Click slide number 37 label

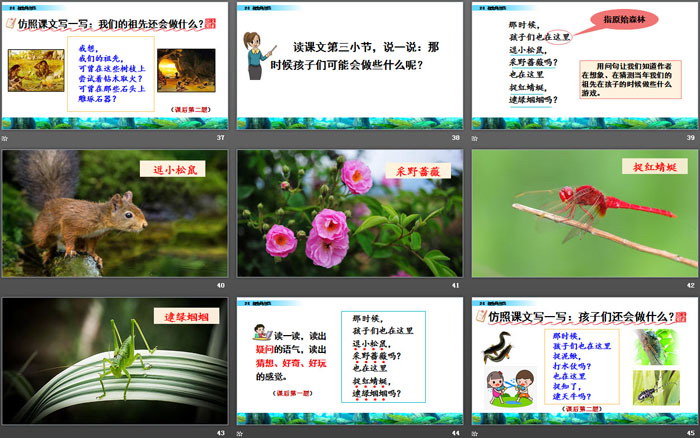coord(221,138)
